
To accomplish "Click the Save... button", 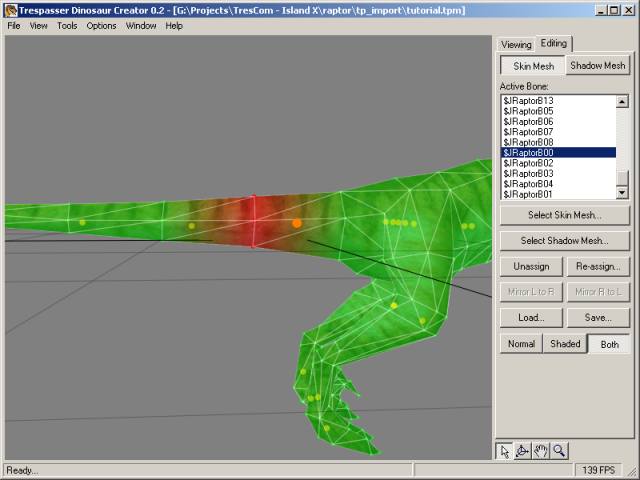I will point(598,318).
